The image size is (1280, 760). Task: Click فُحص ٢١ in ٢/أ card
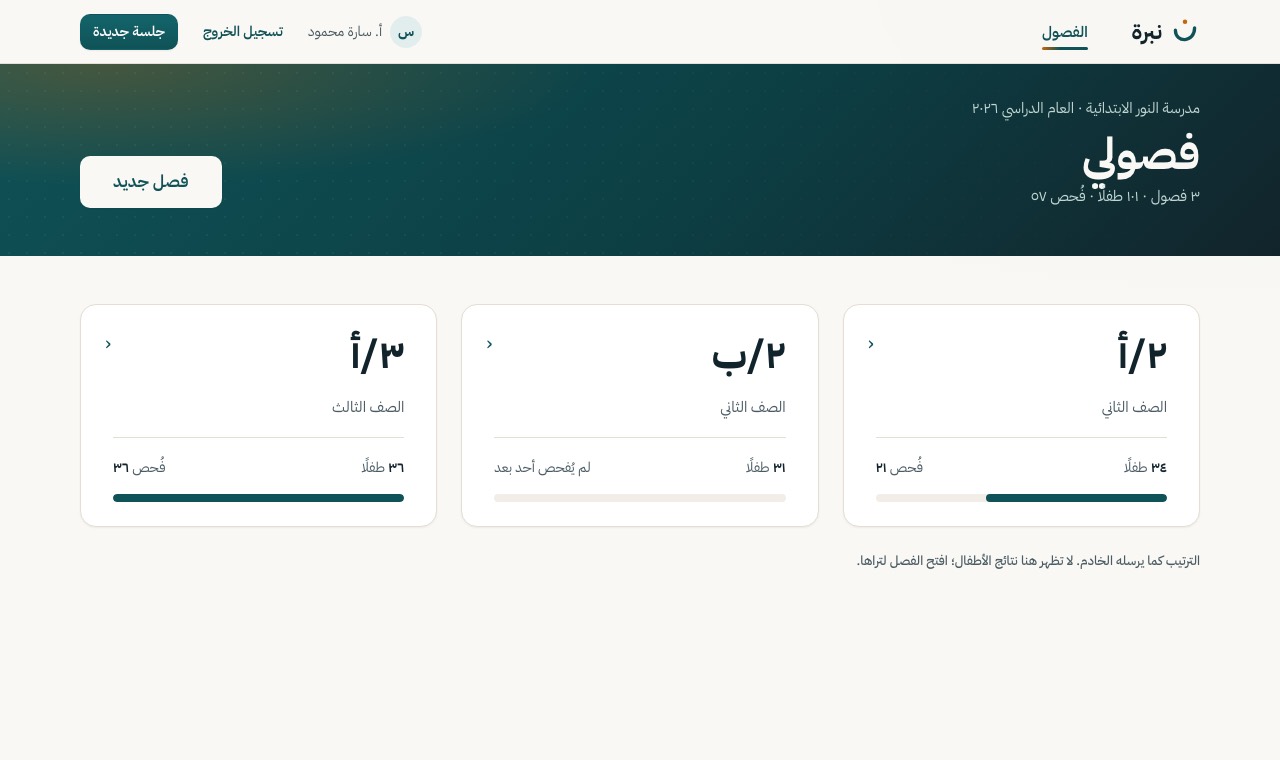(899, 467)
